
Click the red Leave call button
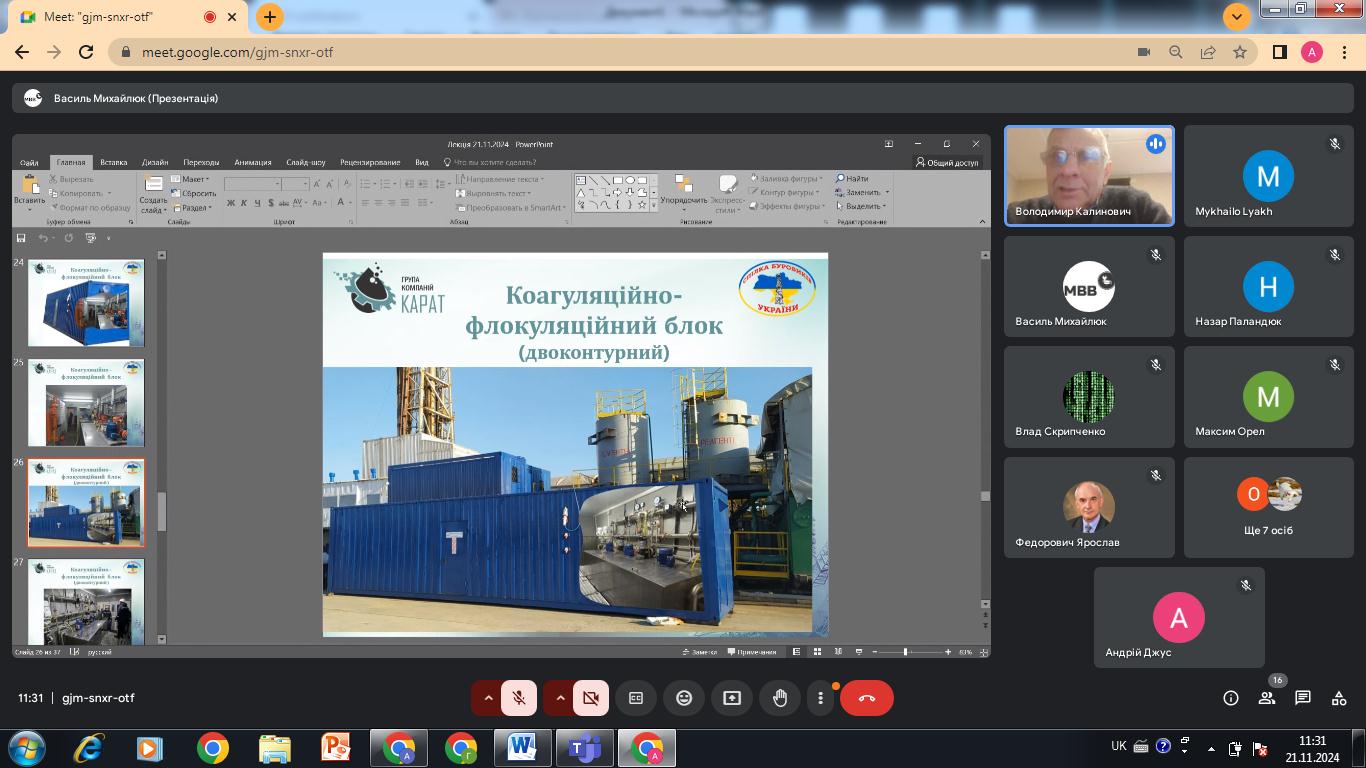point(866,698)
